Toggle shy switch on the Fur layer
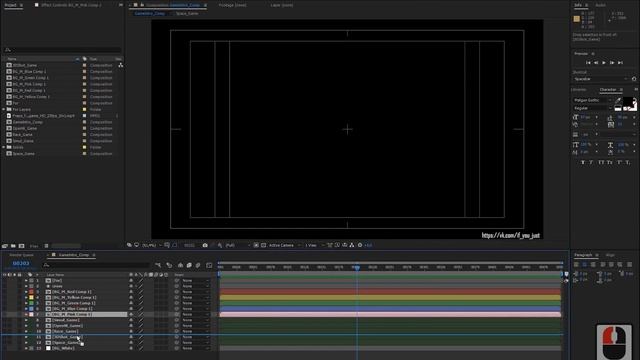The height and width of the screenshot is (360, 640). [x=131, y=280]
